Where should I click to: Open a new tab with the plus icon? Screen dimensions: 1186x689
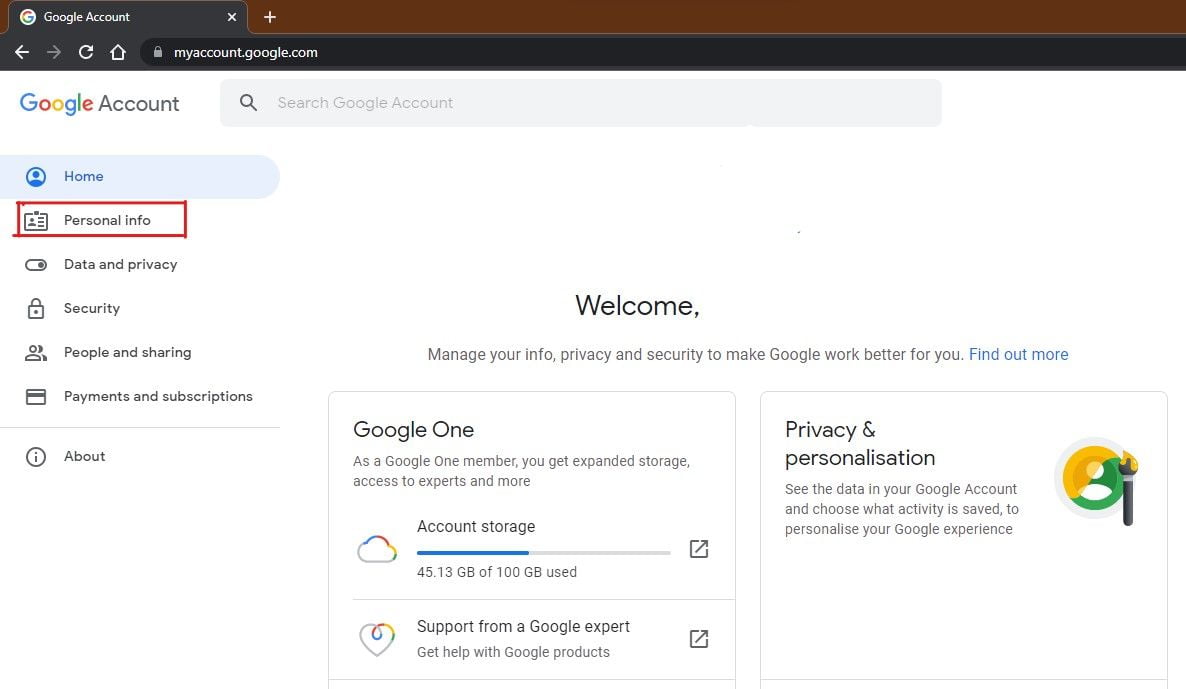(270, 17)
